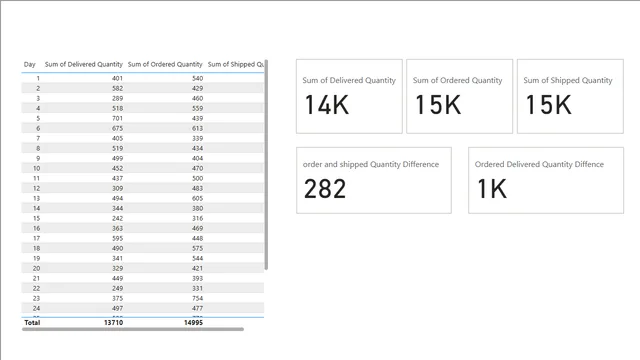Viewport: 640px width, 360px height.
Task: Click delivered value 344 for day 14
Action: point(117,208)
